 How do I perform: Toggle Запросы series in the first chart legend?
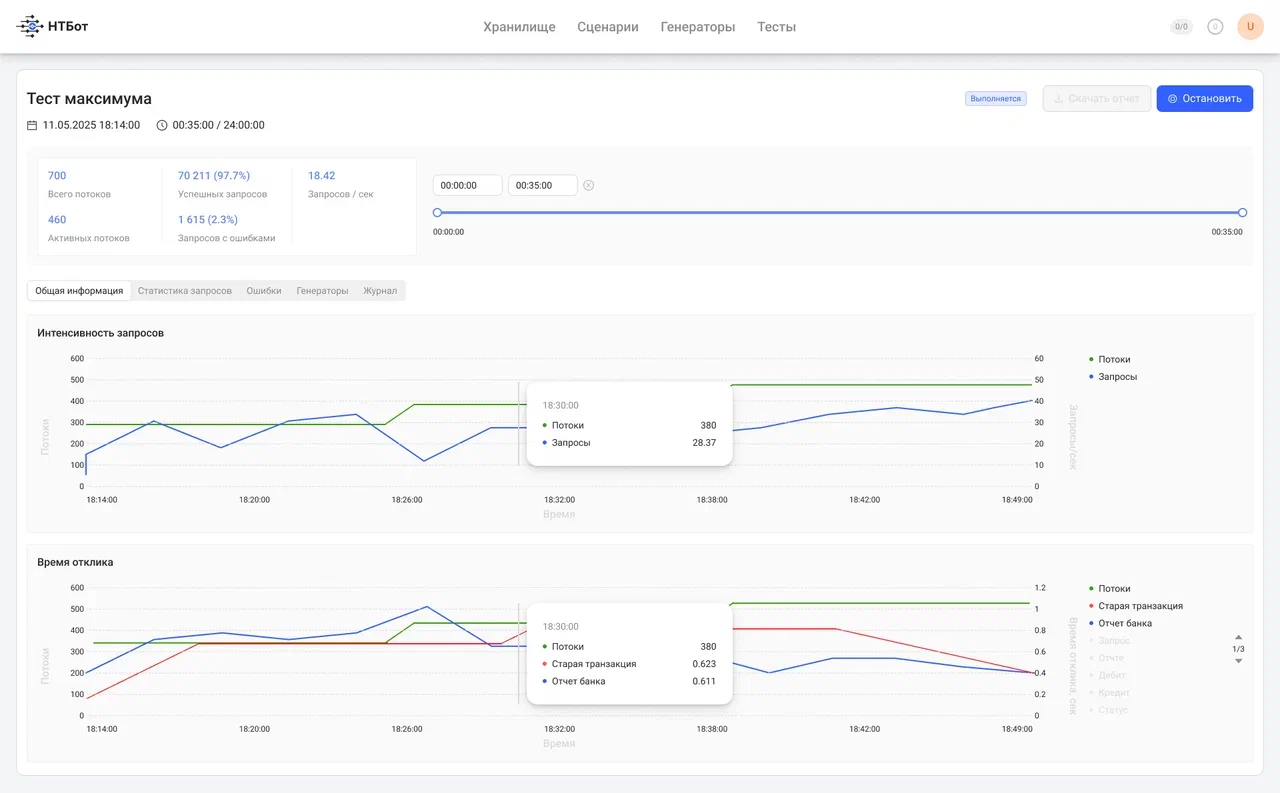(1117, 377)
